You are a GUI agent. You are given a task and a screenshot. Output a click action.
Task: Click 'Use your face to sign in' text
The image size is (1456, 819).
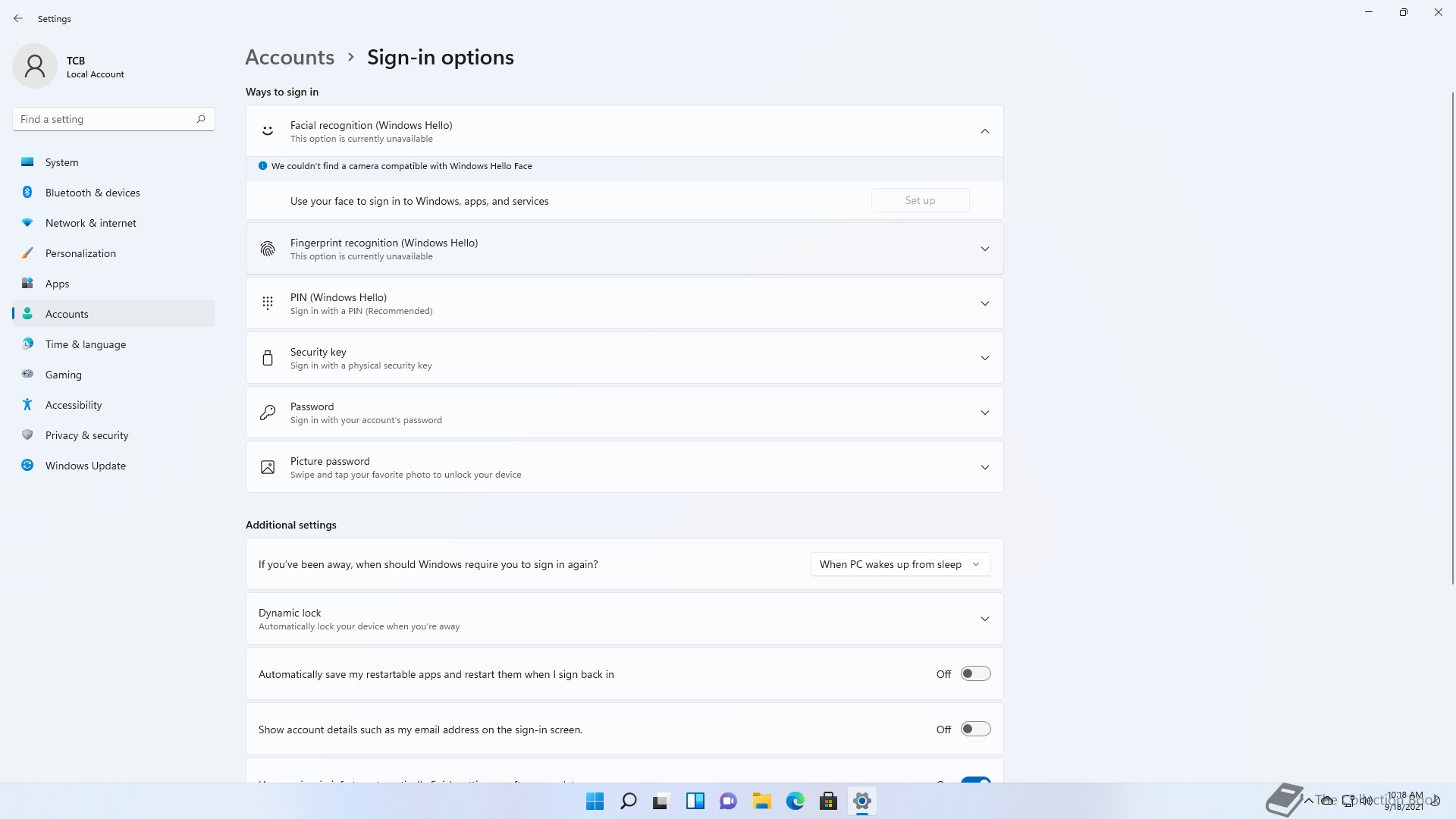(x=419, y=201)
